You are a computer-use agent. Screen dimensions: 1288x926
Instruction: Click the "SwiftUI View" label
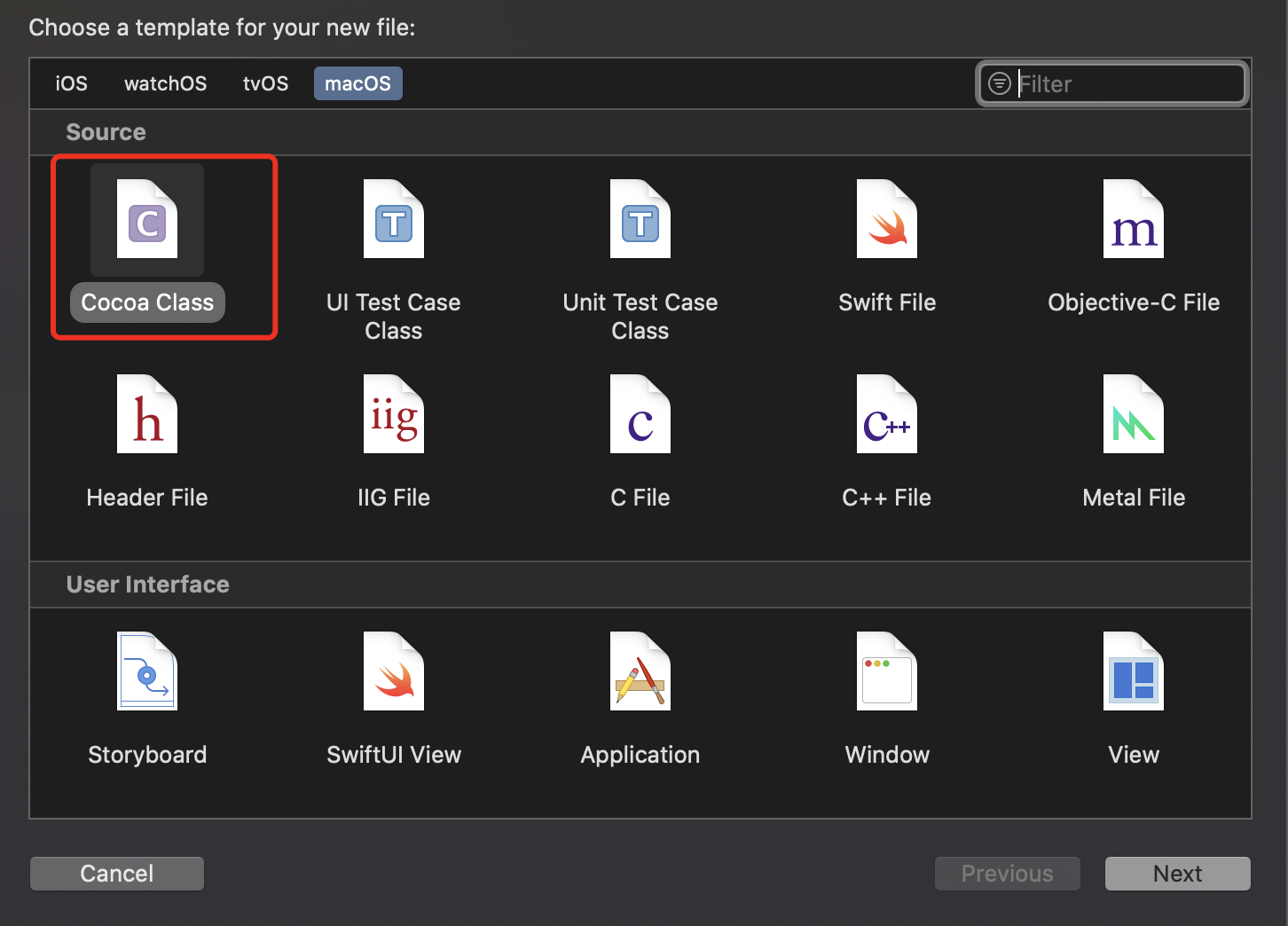394,755
